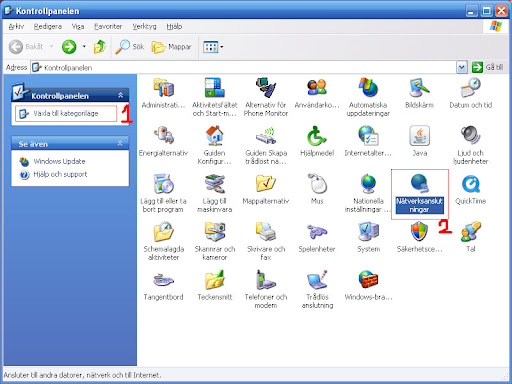
Task: Open the forward history dropdown arrow
Action: (x=84, y=47)
